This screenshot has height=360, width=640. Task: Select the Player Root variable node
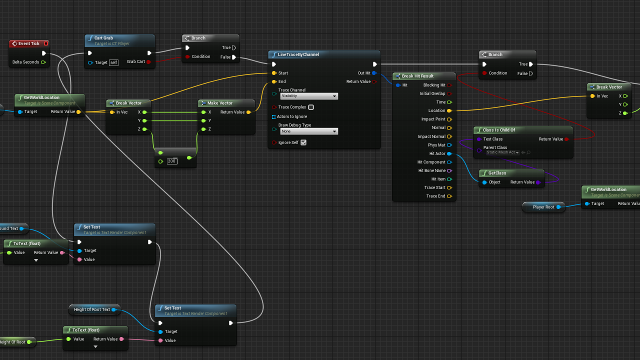pos(544,207)
